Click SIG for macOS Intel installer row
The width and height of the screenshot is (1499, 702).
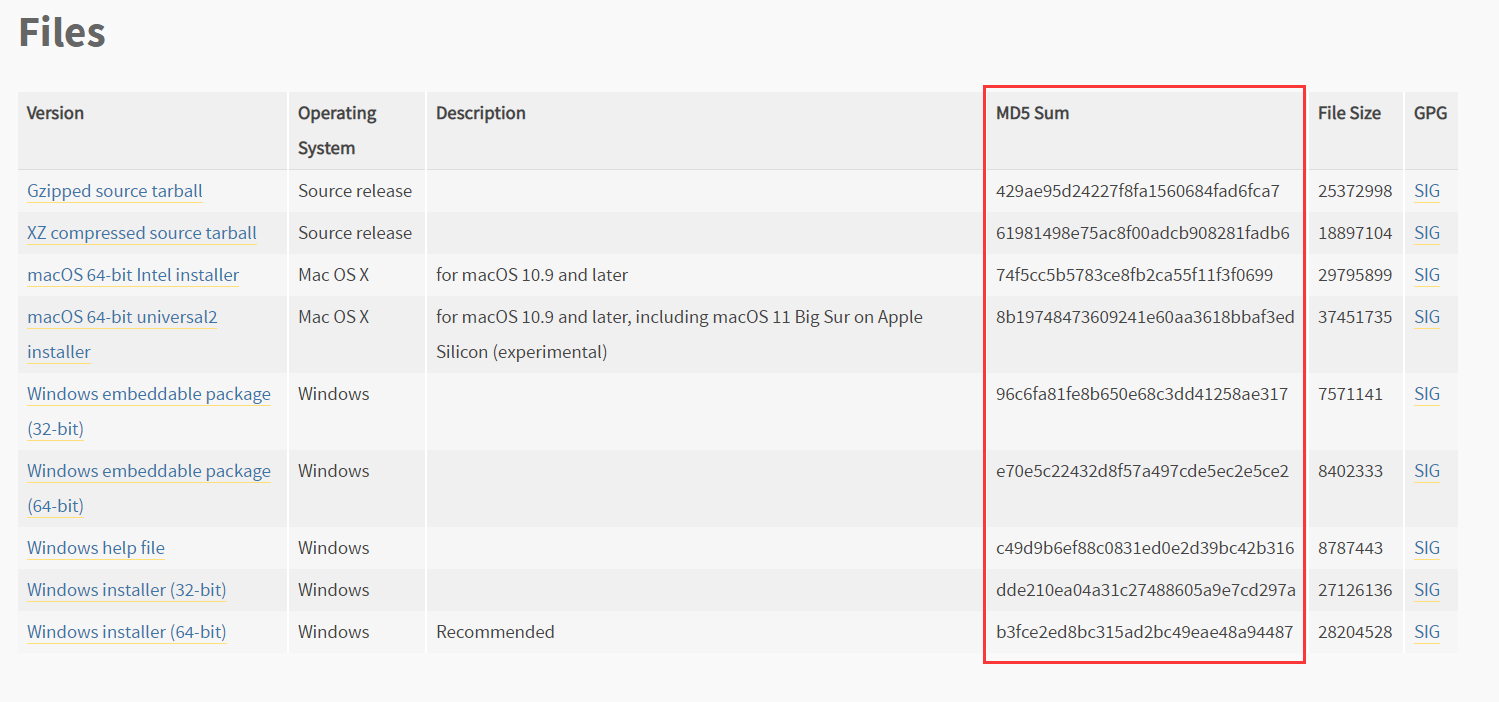(x=1427, y=275)
